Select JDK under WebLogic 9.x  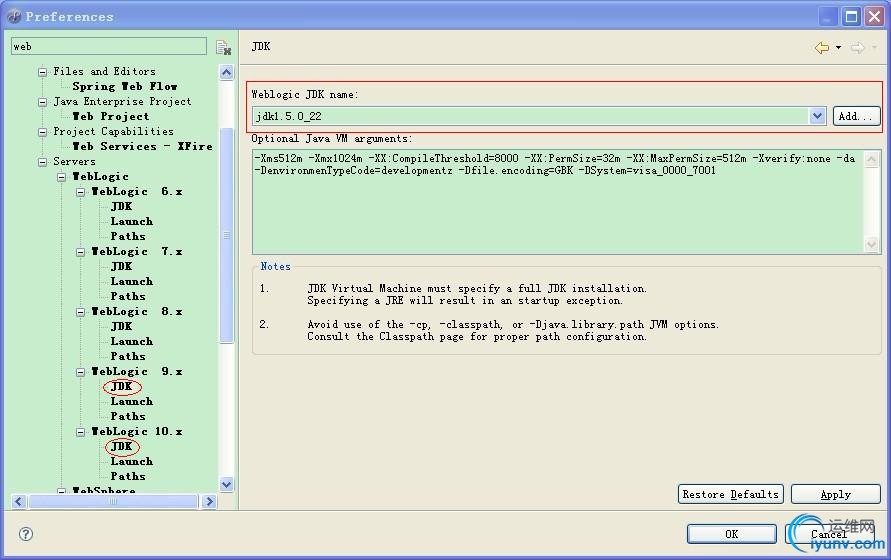point(122,387)
